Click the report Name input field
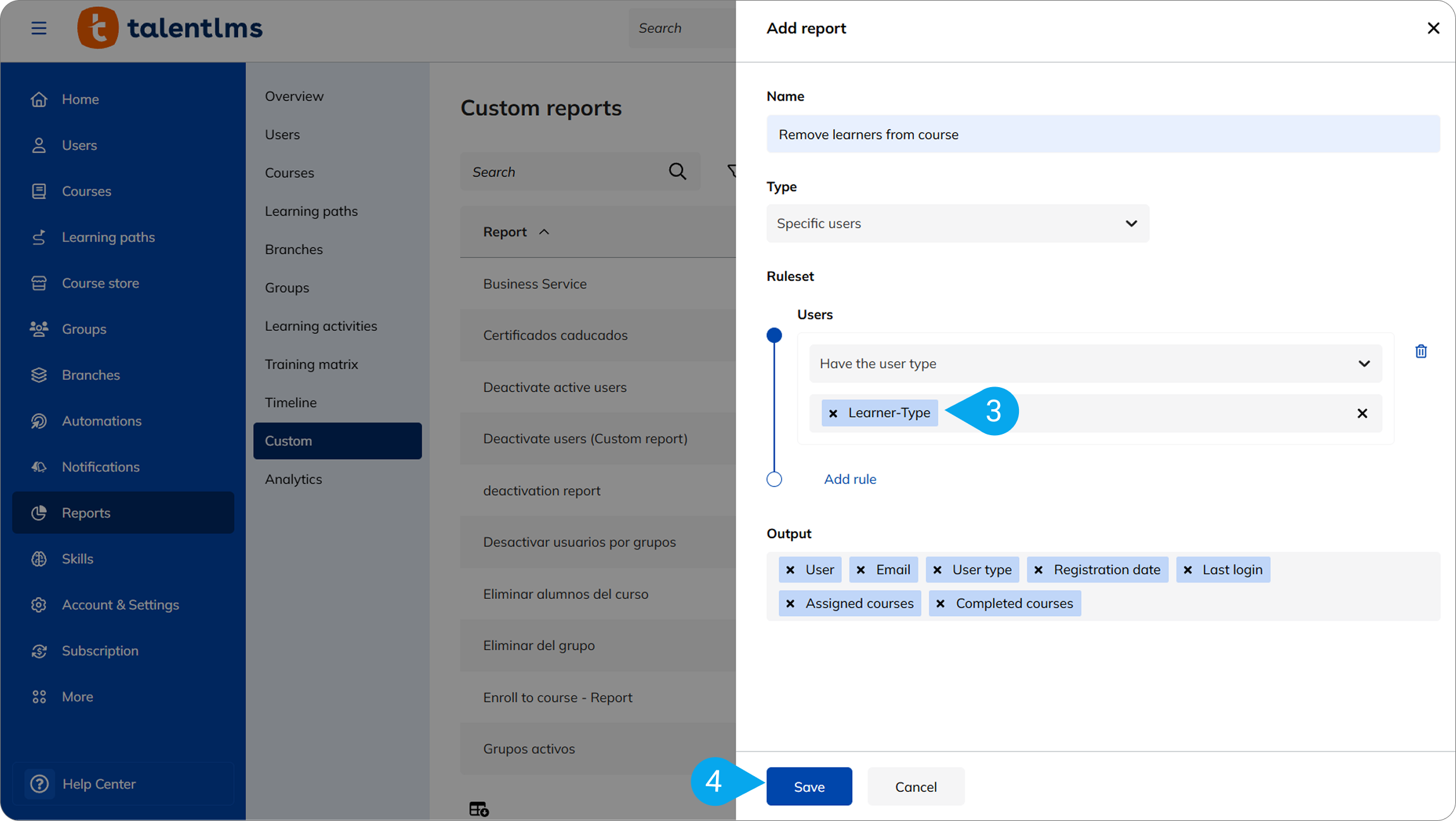1456x821 pixels. pos(1102,134)
